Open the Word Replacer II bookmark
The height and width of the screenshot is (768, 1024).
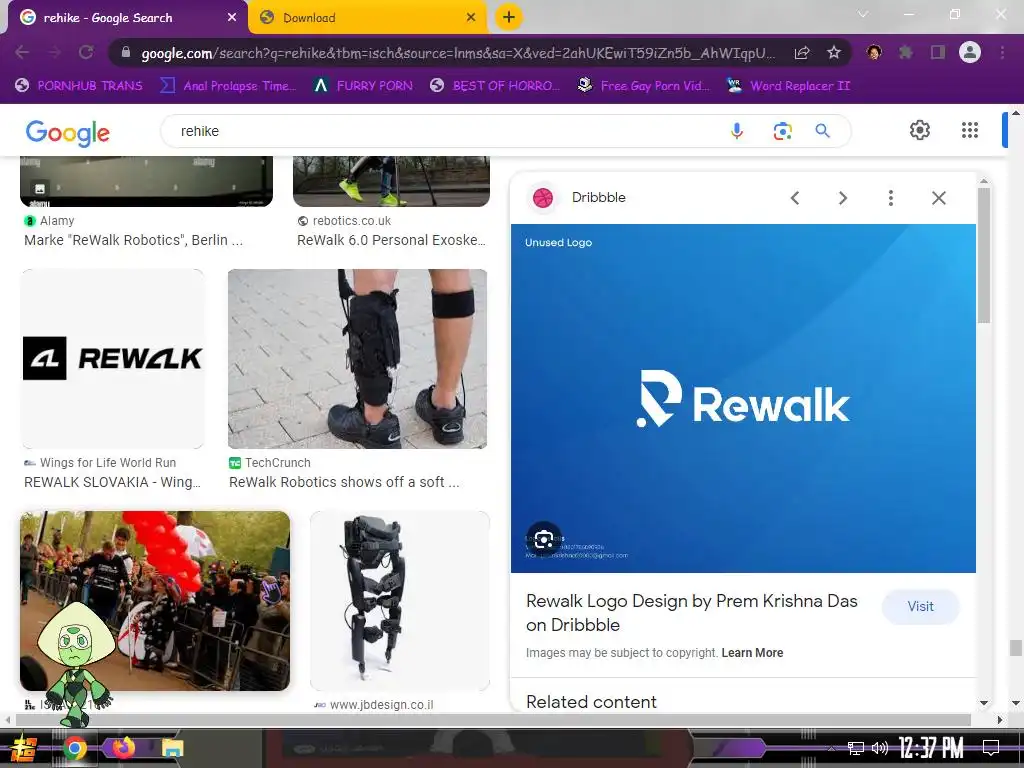click(788, 86)
